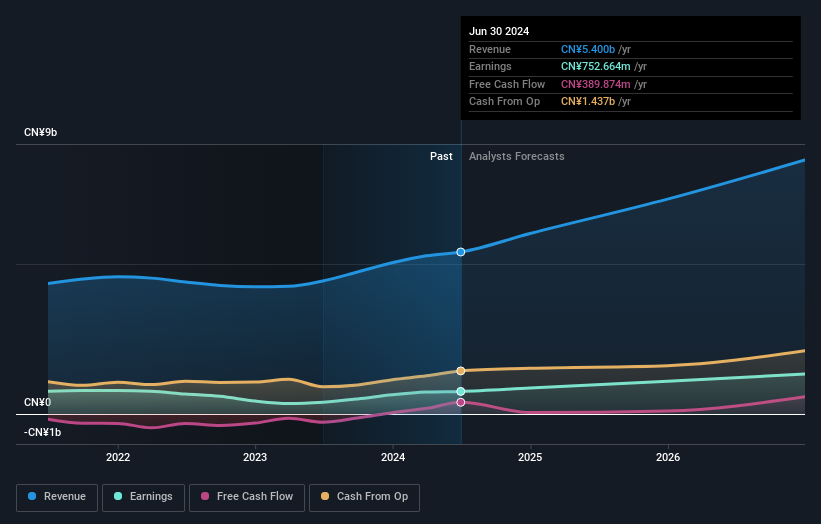This screenshot has width=821, height=524.
Task: Click the 2024 x-axis label
Action: [393, 458]
